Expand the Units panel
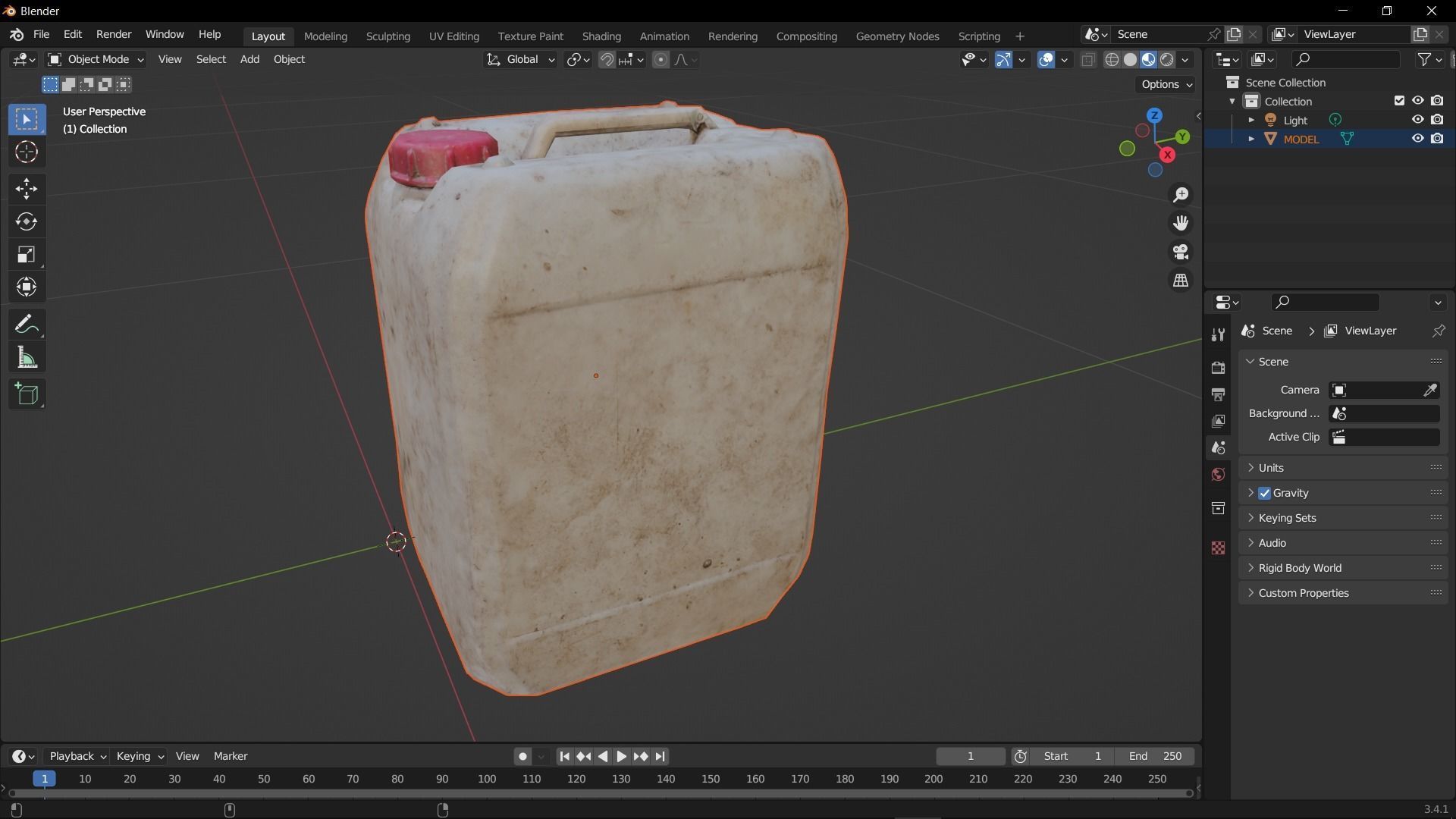The image size is (1456, 819). (1271, 468)
